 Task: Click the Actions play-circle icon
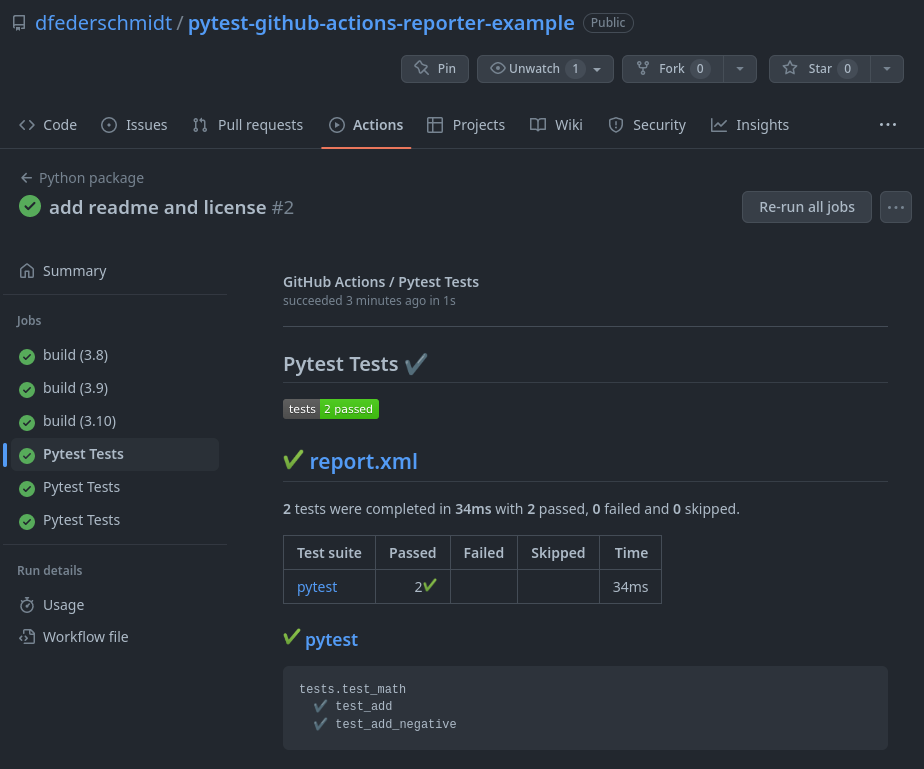point(336,125)
